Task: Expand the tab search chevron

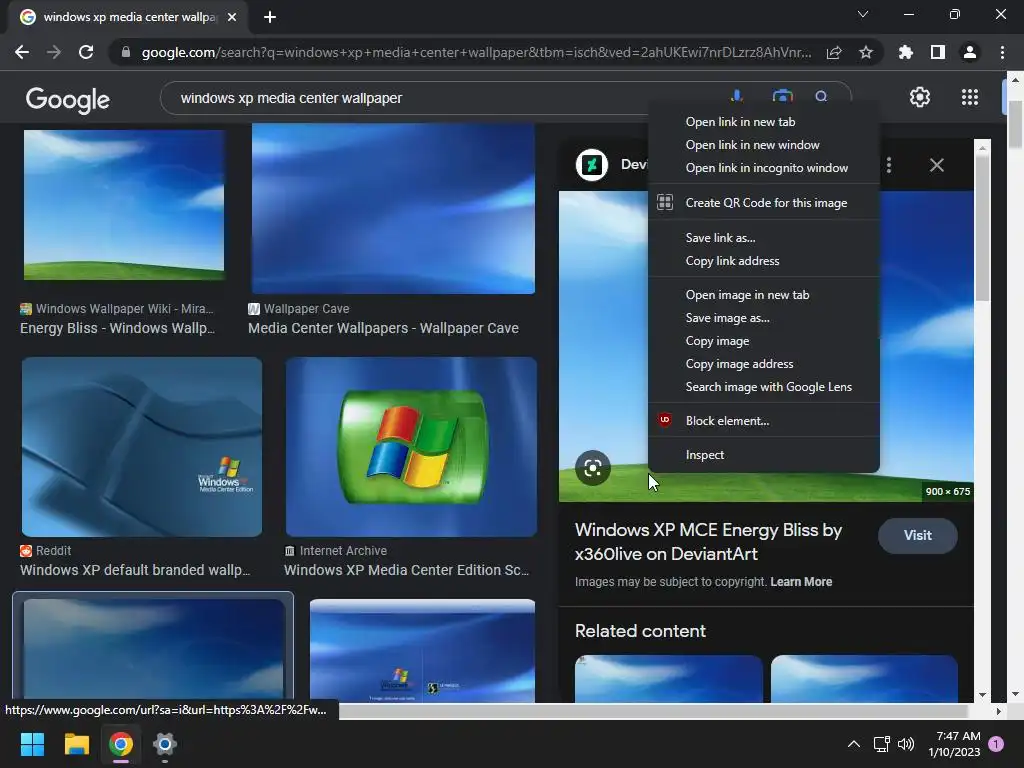Action: [863, 14]
